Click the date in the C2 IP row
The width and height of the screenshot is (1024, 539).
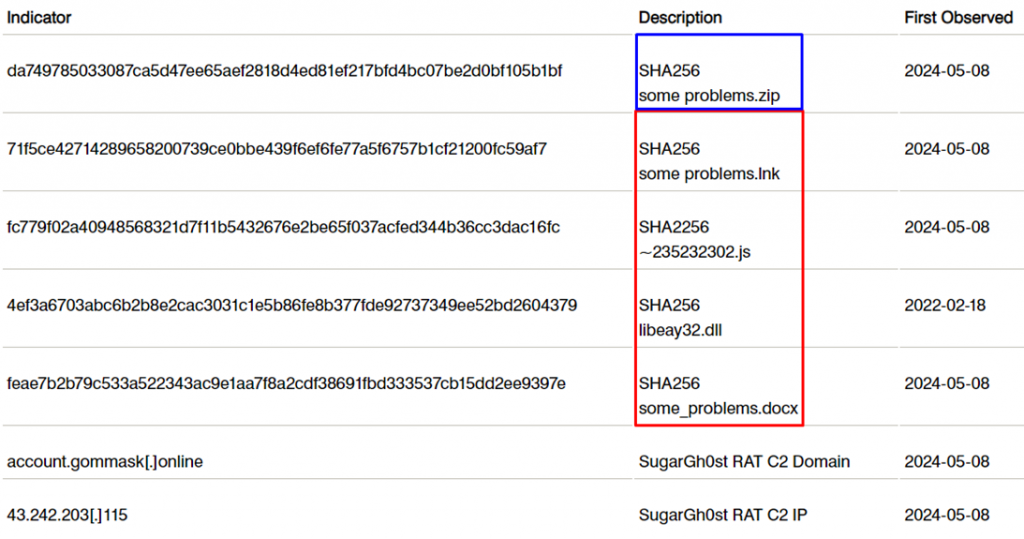947,515
